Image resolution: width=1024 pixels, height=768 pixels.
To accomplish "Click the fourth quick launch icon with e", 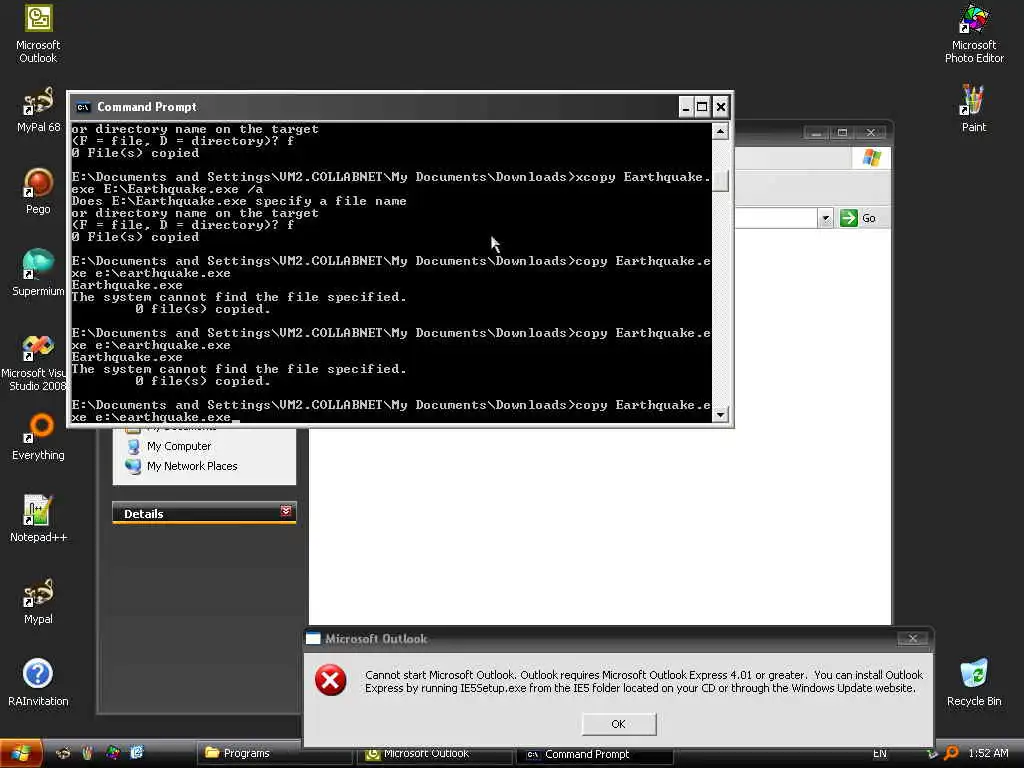I will (136, 752).
